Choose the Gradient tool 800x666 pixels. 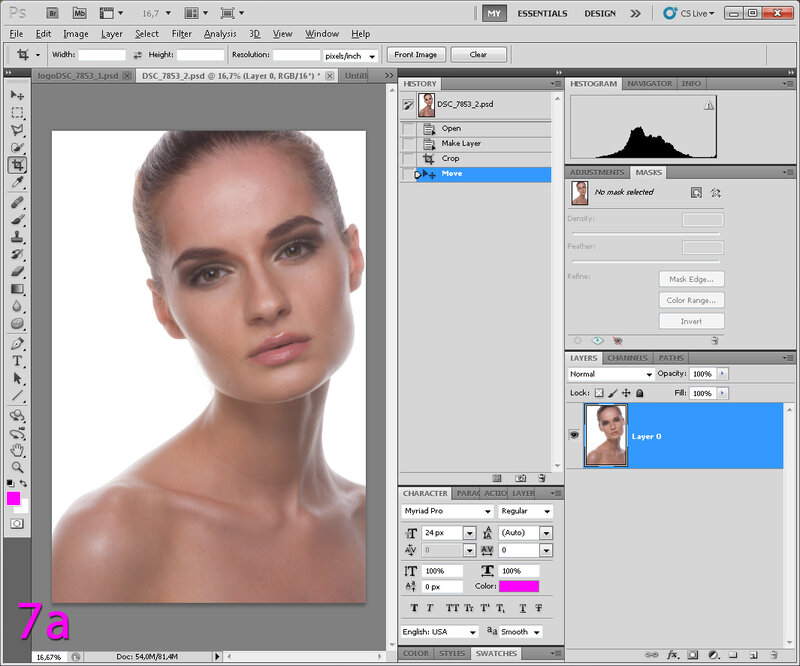pyautogui.click(x=17, y=289)
